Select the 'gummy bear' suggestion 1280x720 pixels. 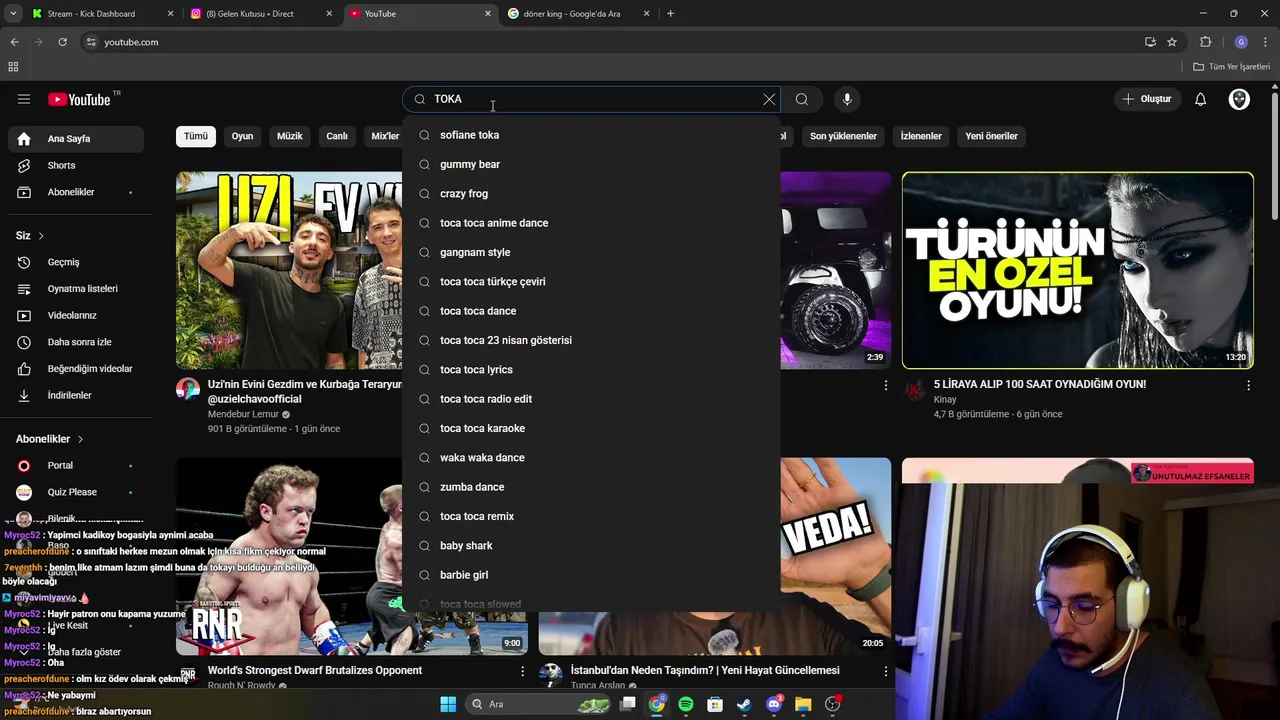(x=591, y=164)
